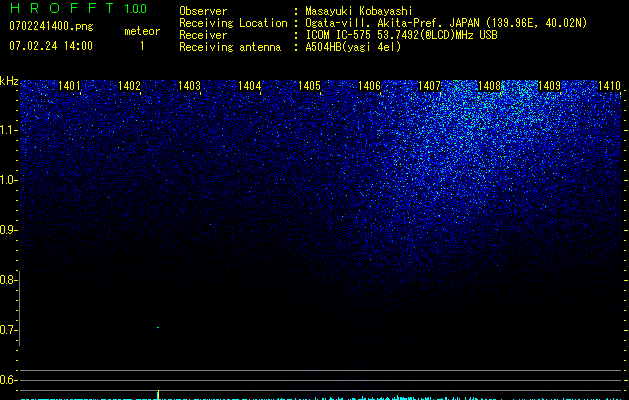Click the 1408 time axis marker

[489, 86]
